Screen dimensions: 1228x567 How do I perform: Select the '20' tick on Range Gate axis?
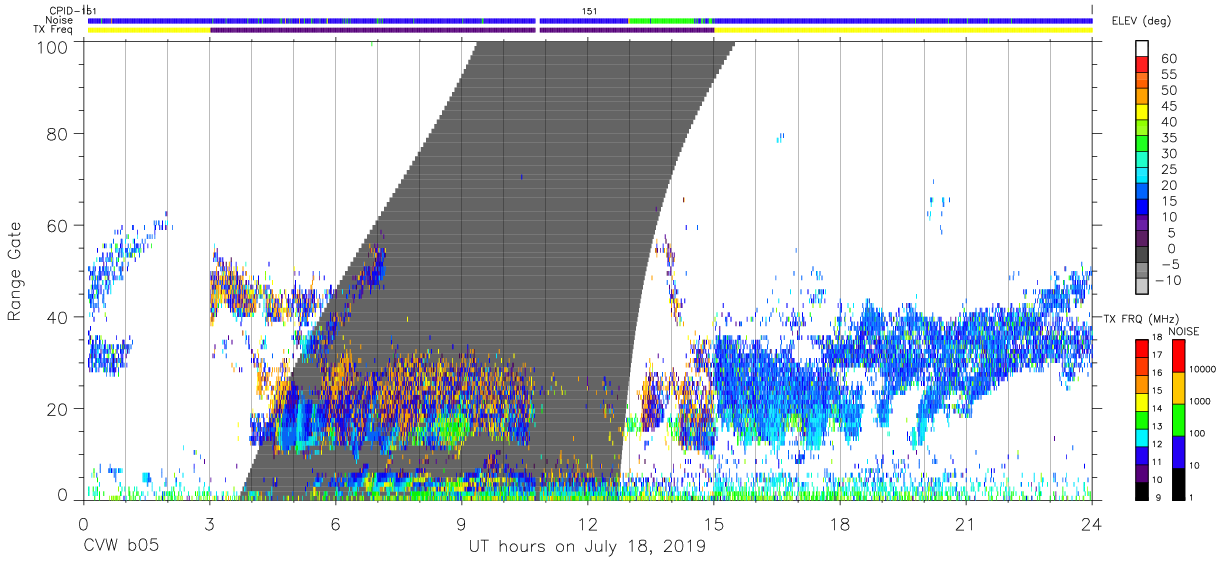(59, 409)
